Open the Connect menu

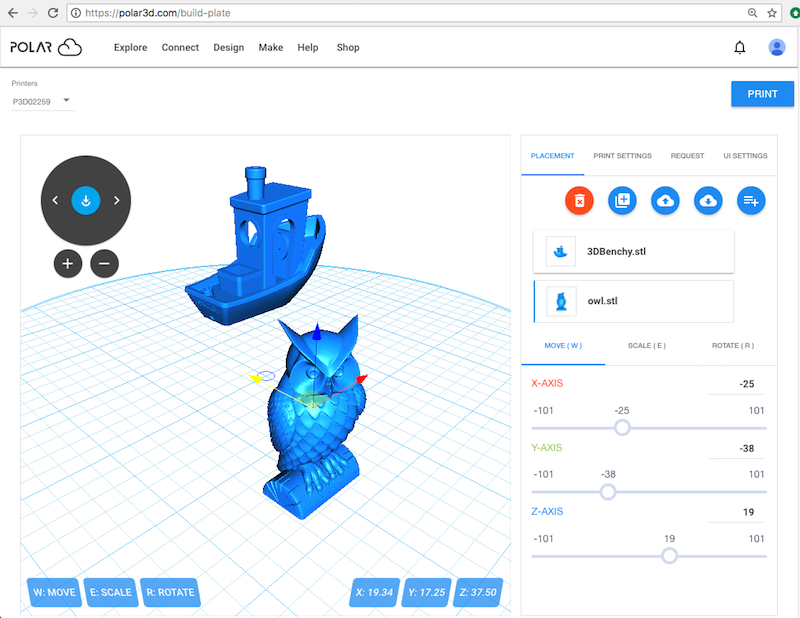180,47
